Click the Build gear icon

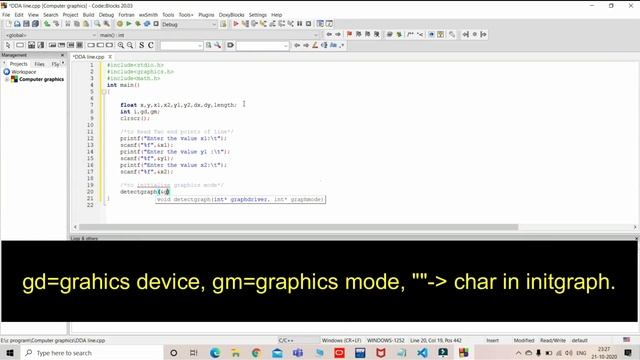(120, 24)
